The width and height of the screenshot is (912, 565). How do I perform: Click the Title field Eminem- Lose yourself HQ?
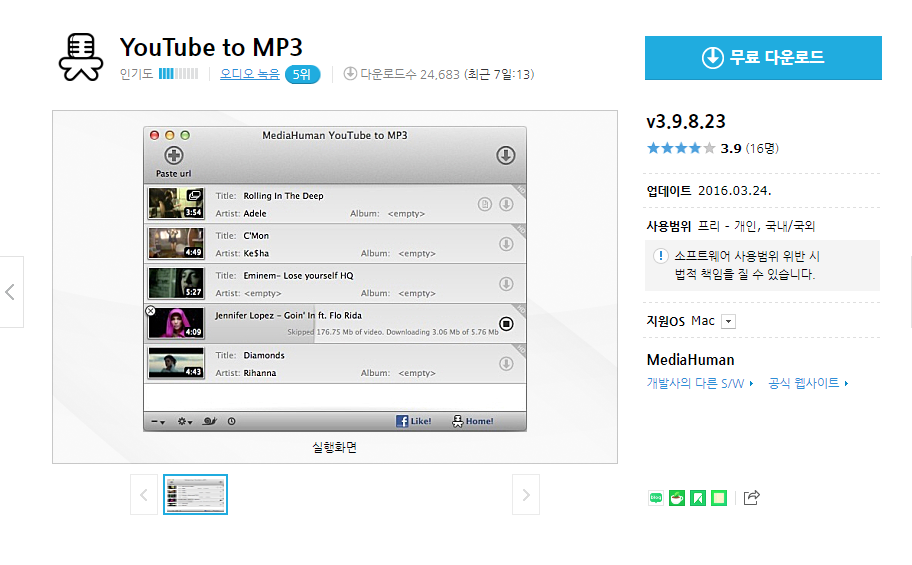click(x=298, y=275)
